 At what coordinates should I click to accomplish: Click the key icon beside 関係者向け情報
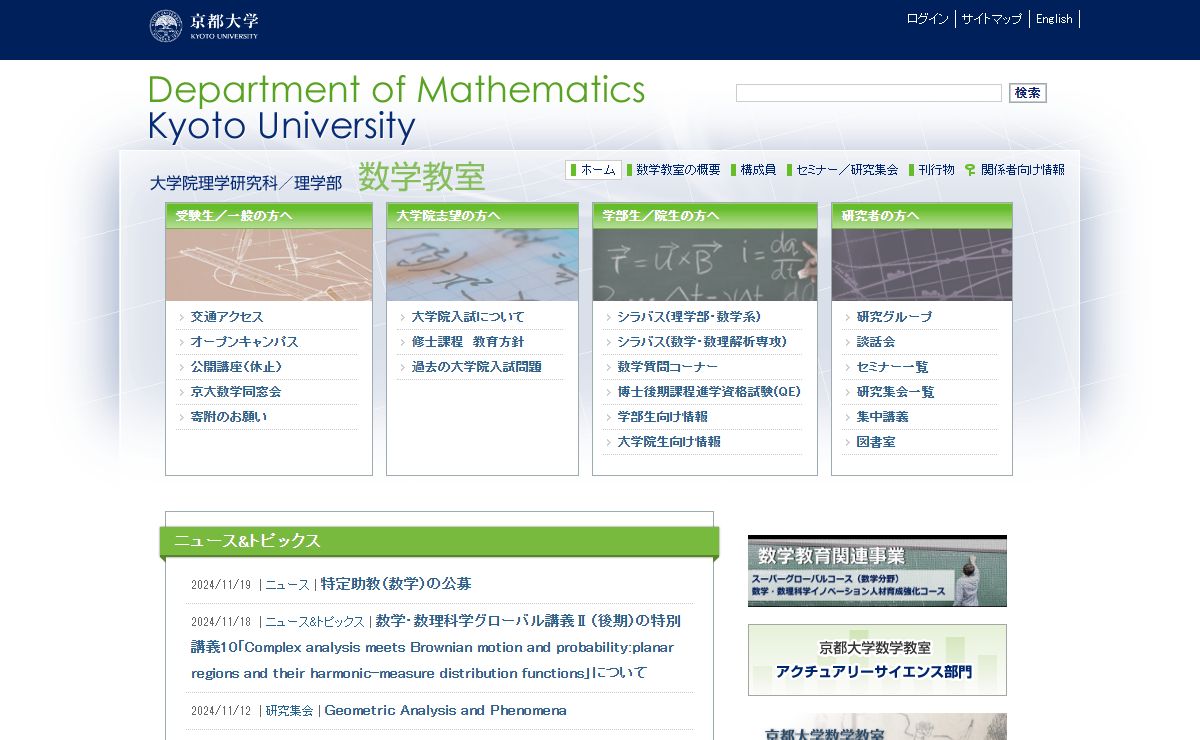(970, 170)
